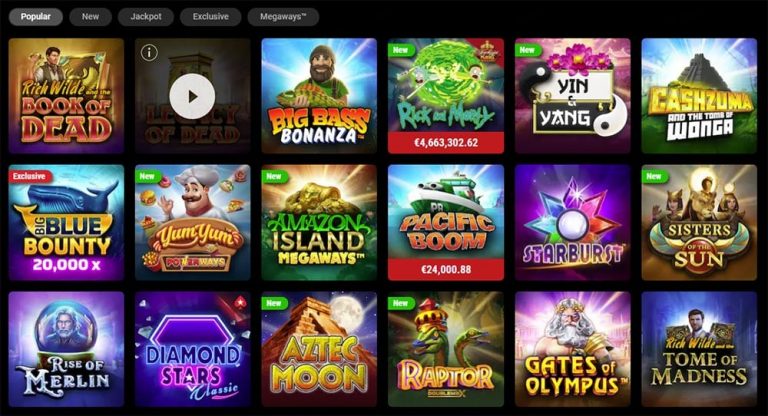Open the Sisters of the Sun game

[x=699, y=222]
